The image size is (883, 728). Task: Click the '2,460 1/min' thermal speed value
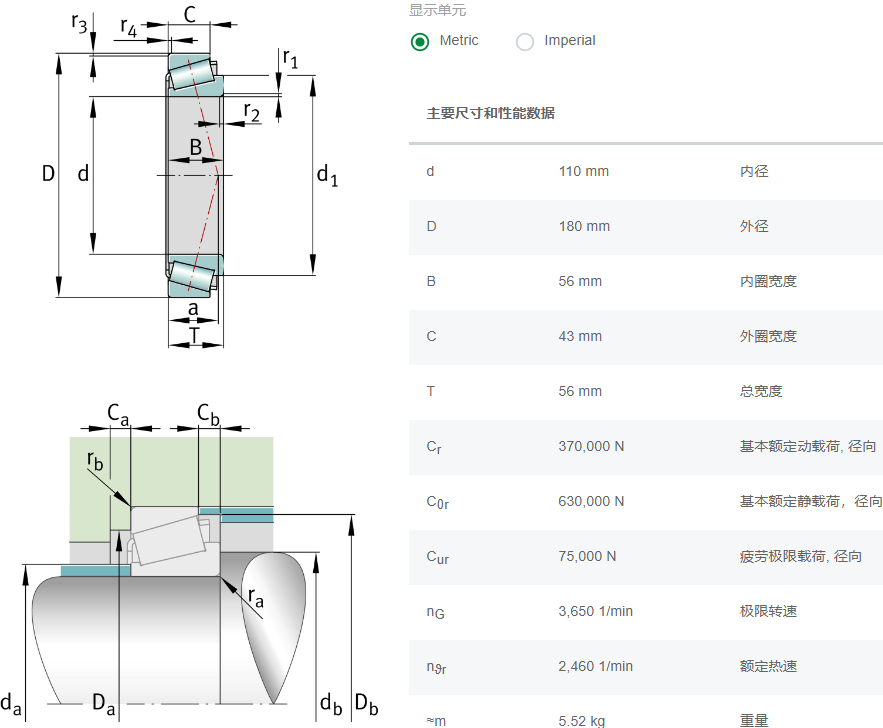[596, 666]
